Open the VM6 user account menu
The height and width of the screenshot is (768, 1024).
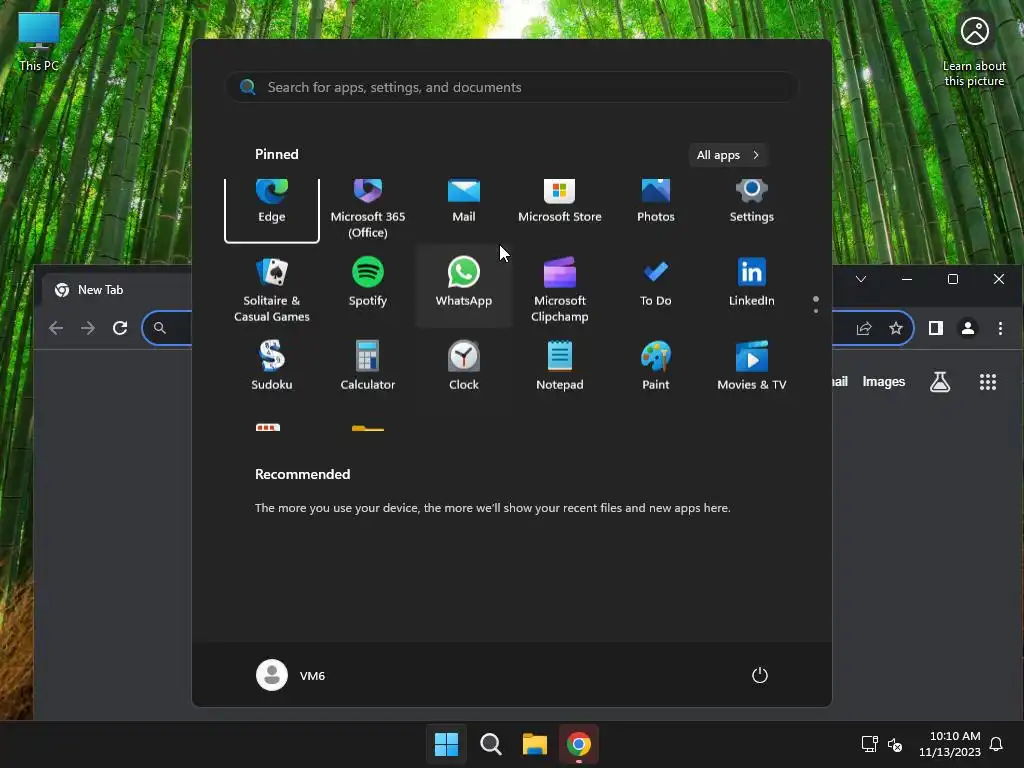291,675
